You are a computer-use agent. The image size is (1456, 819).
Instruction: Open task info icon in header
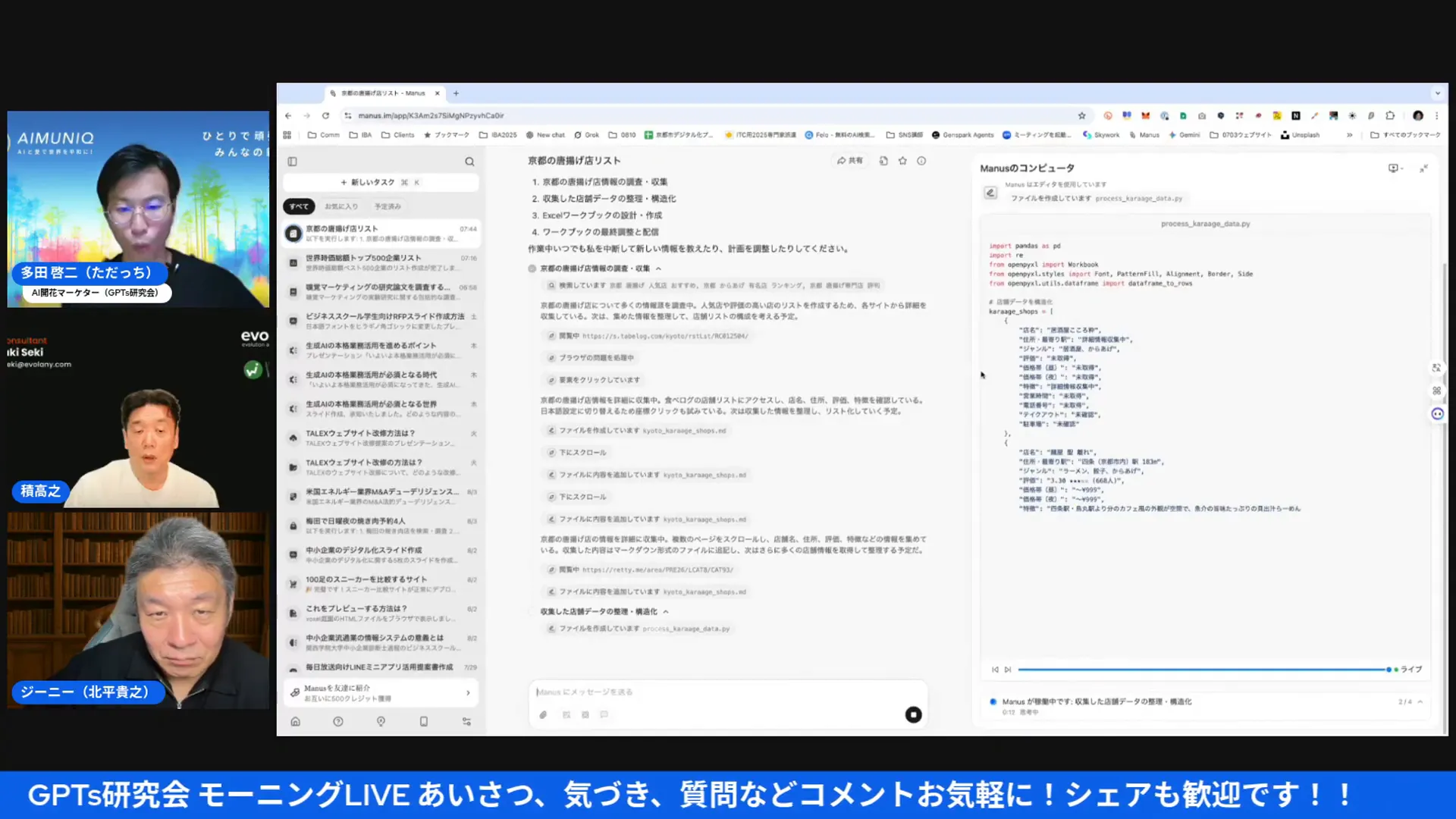921,161
